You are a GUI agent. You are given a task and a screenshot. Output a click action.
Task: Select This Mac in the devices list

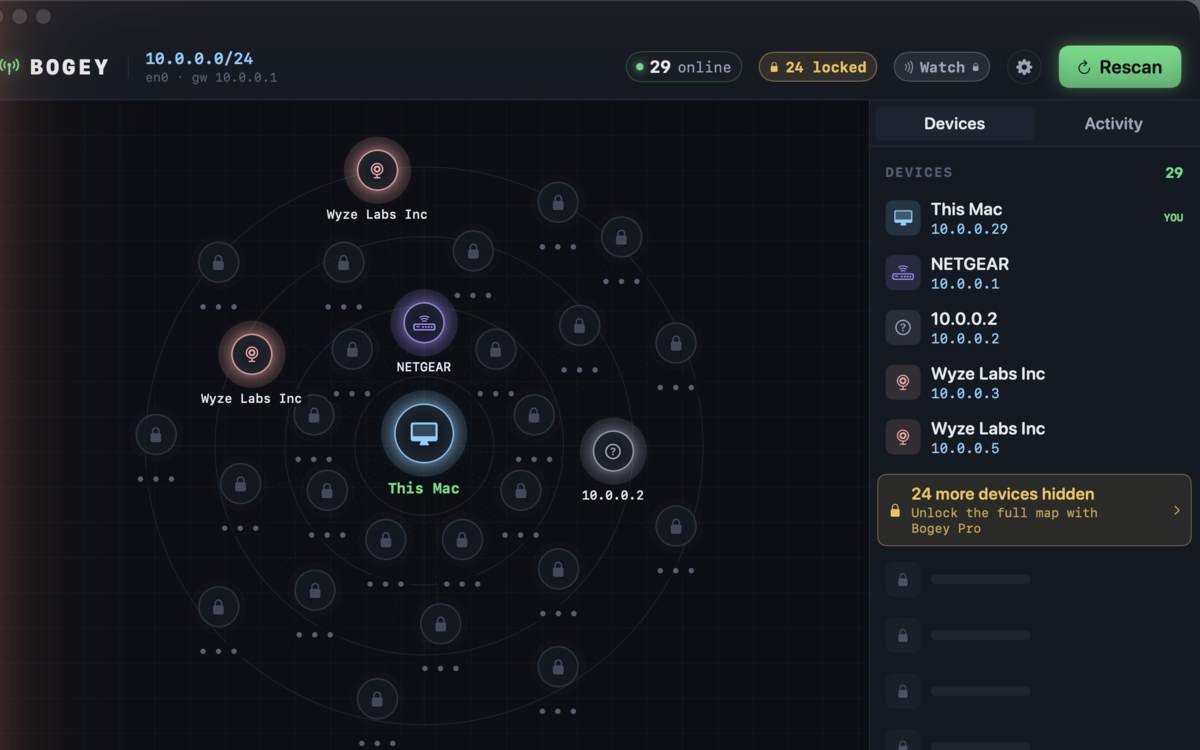point(1034,217)
